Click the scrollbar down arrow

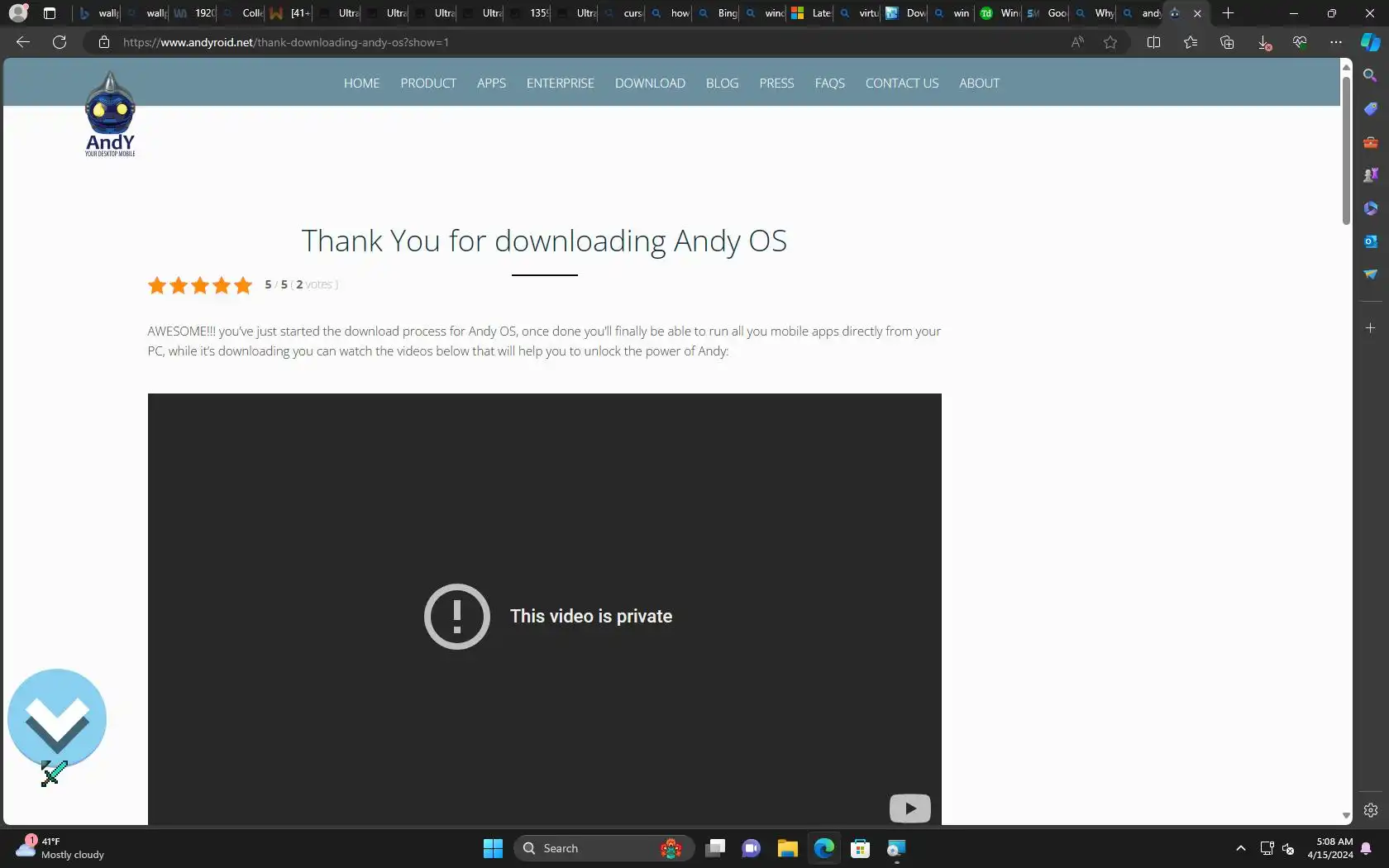coord(1346,816)
